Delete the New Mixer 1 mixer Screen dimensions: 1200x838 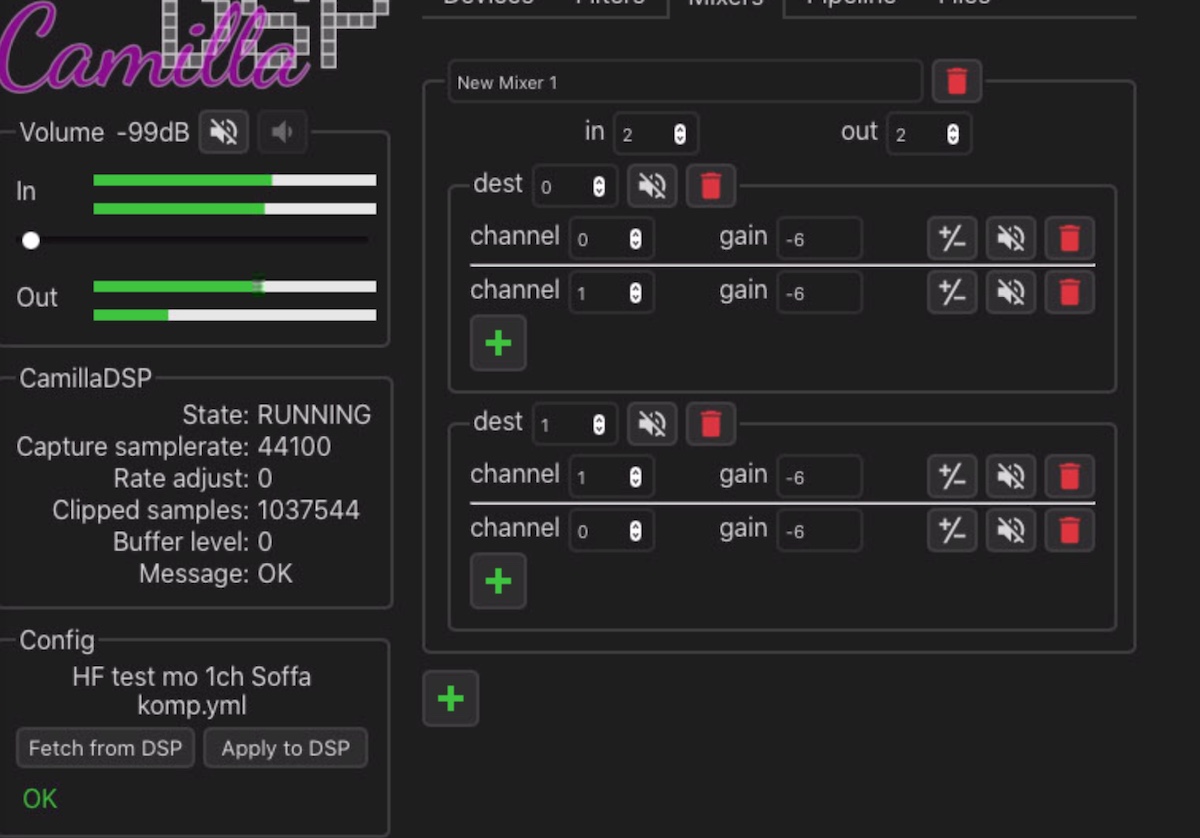point(957,82)
